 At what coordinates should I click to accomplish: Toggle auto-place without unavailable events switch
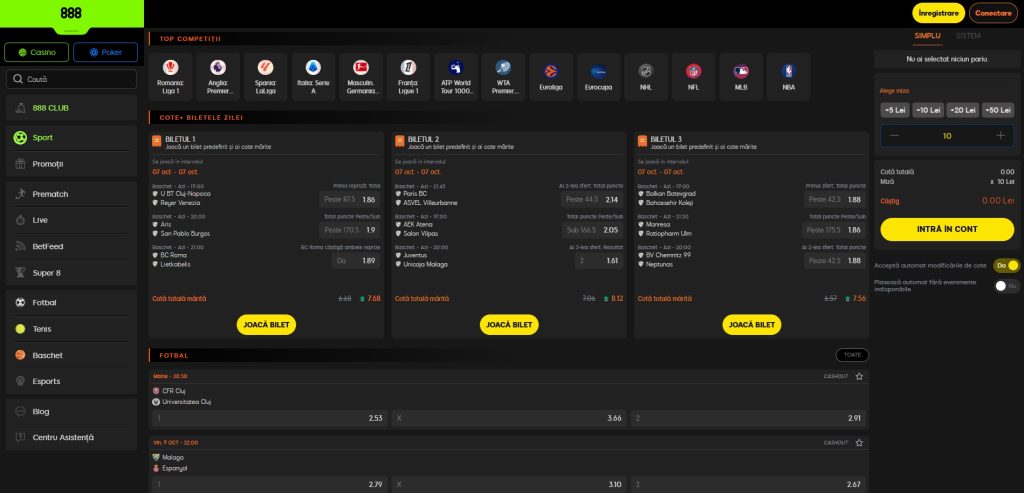click(x=1006, y=285)
